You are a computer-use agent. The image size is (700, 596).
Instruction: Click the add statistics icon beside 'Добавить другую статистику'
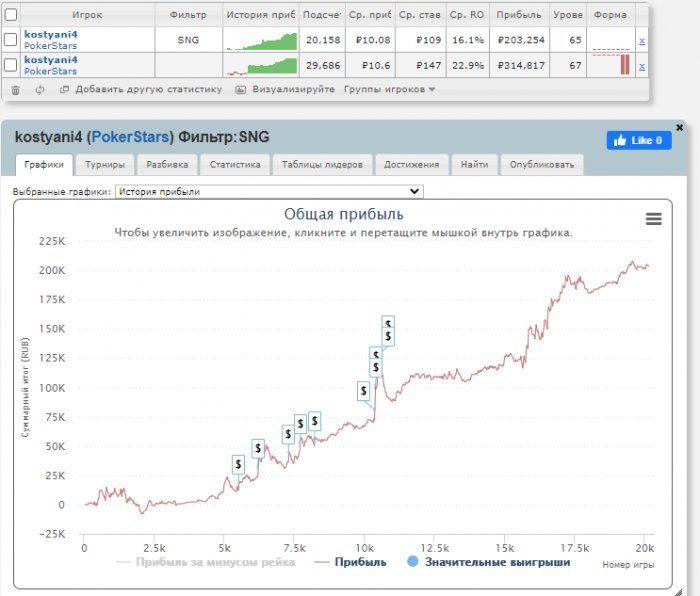[64, 90]
